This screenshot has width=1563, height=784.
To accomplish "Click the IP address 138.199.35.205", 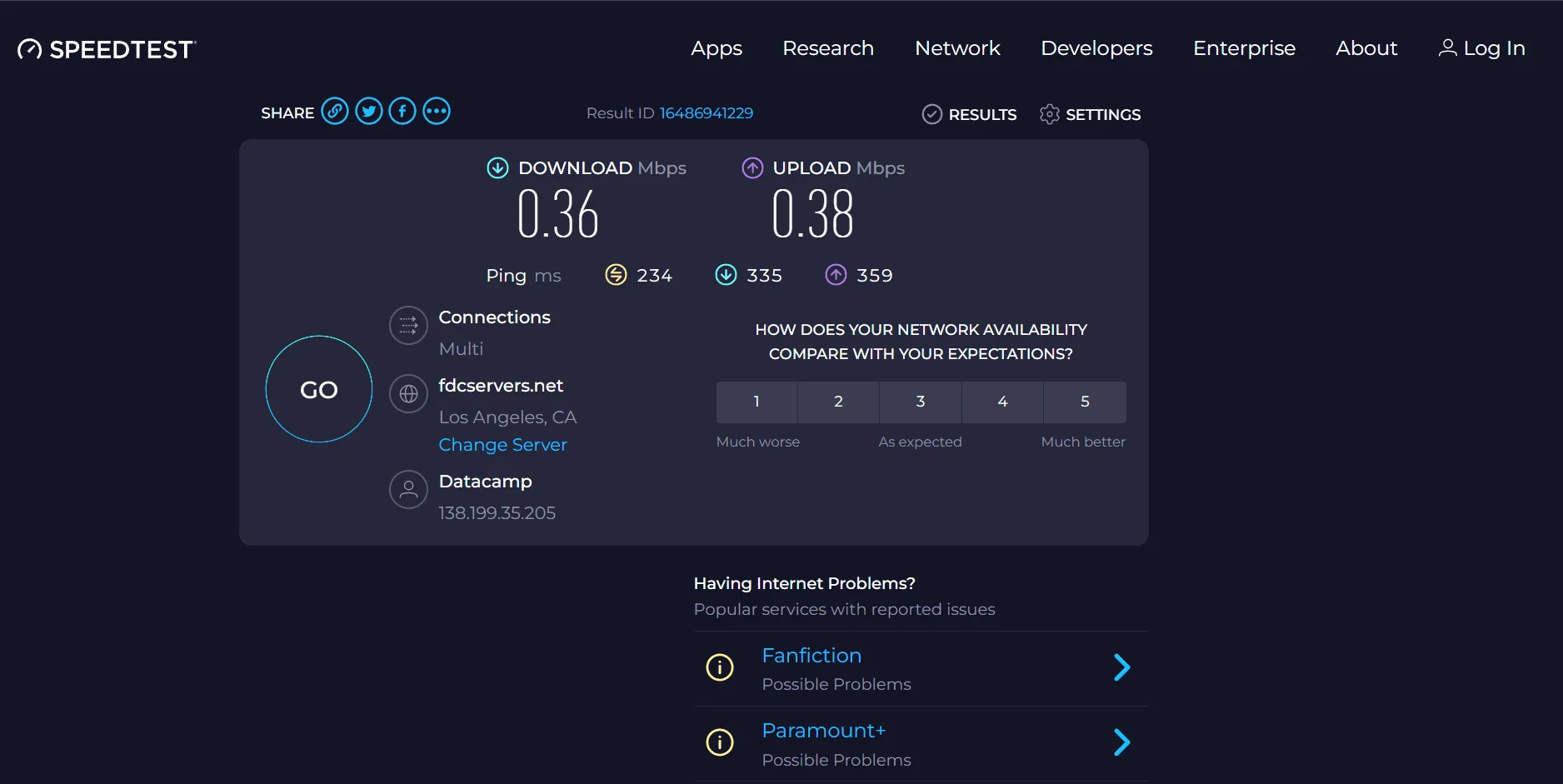I will [497, 512].
